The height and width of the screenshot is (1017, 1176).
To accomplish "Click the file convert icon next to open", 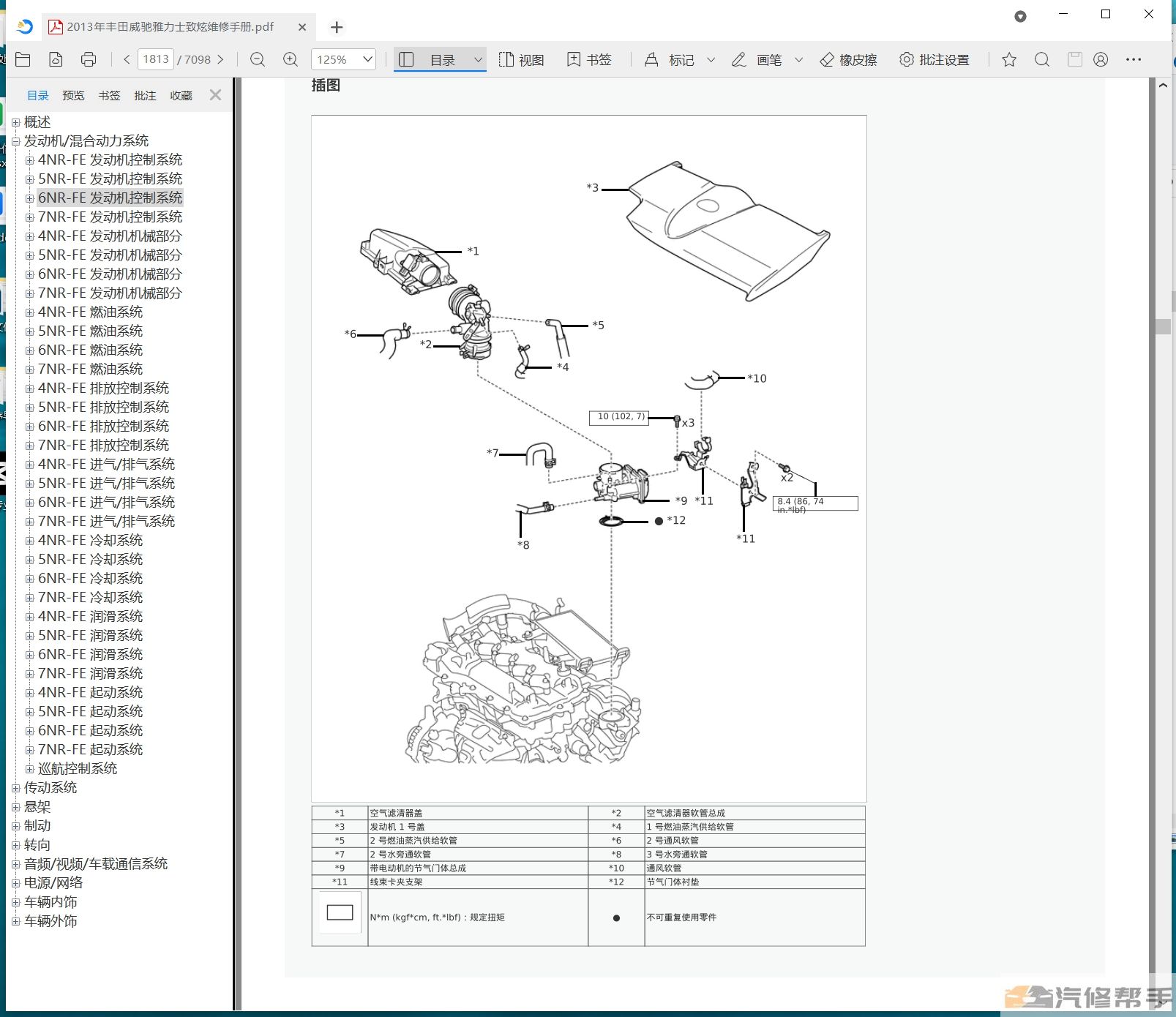I will coord(56,60).
